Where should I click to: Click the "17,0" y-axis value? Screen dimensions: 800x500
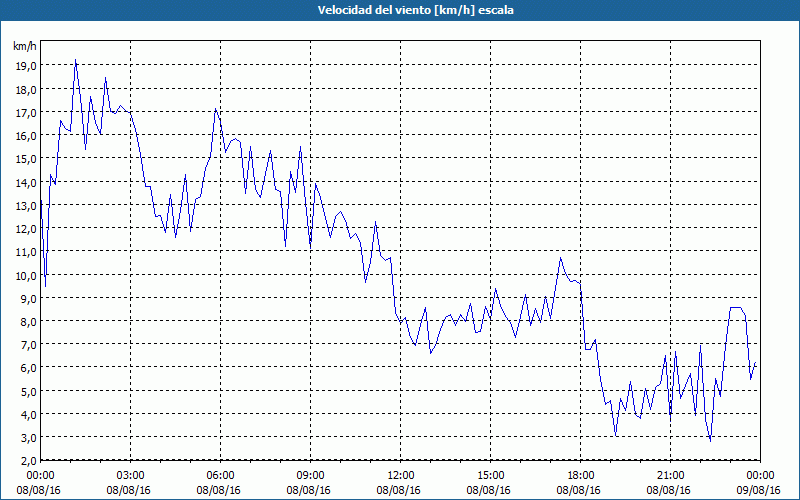[x=26, y=112]
